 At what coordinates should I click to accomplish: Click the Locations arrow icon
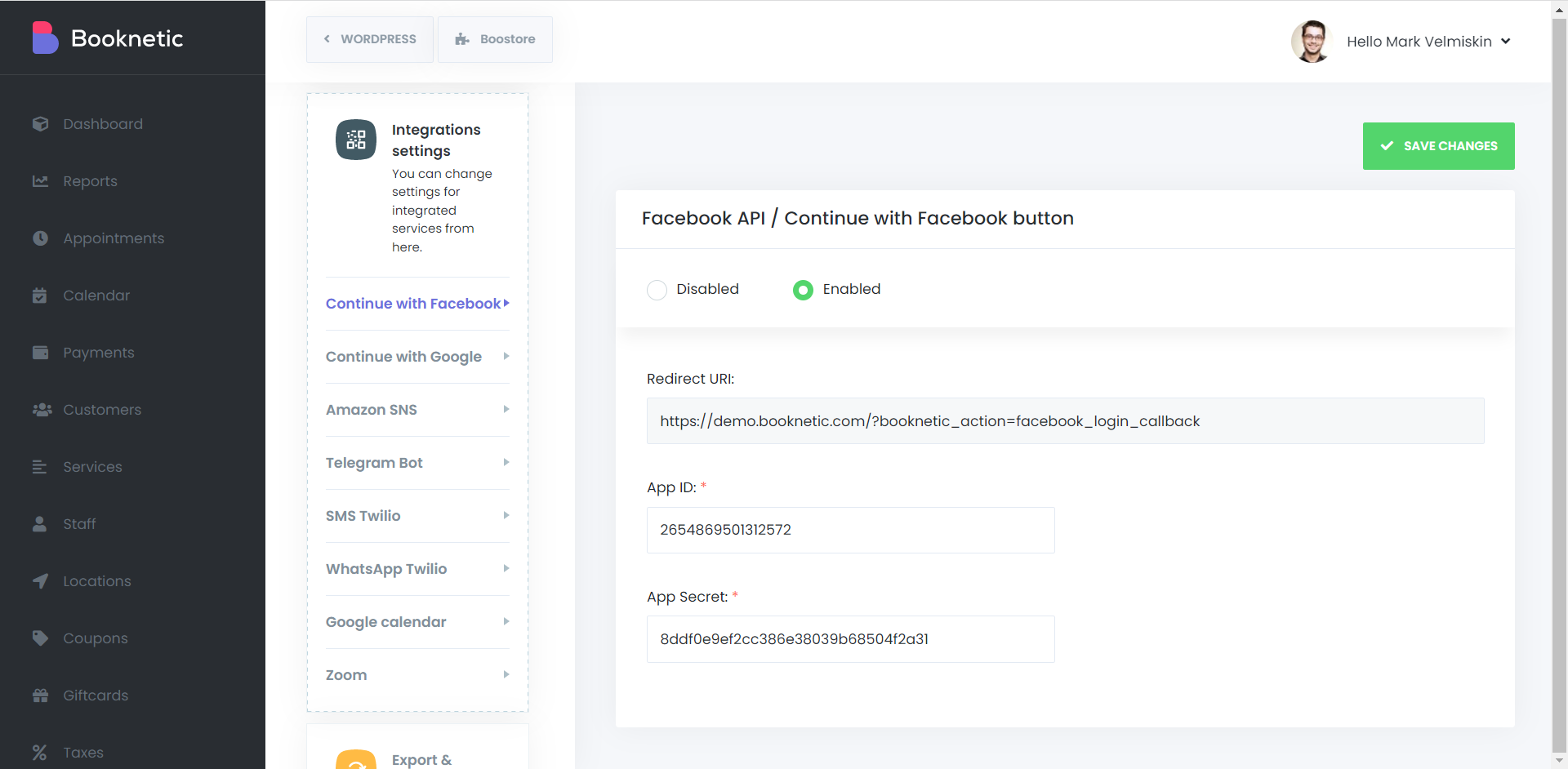coord(40,581)
